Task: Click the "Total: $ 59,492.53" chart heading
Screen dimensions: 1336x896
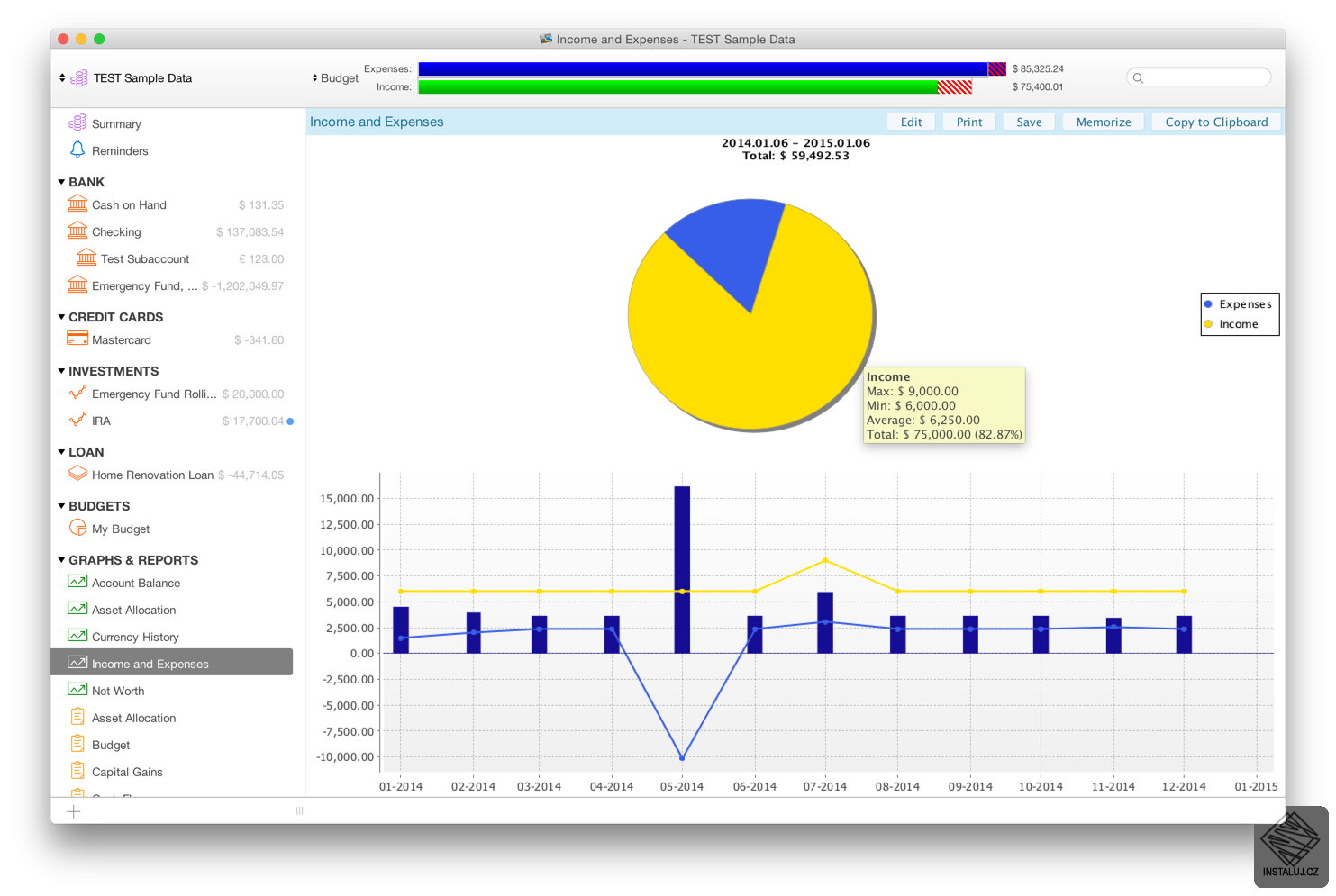Action: click(x=795, y=156)
